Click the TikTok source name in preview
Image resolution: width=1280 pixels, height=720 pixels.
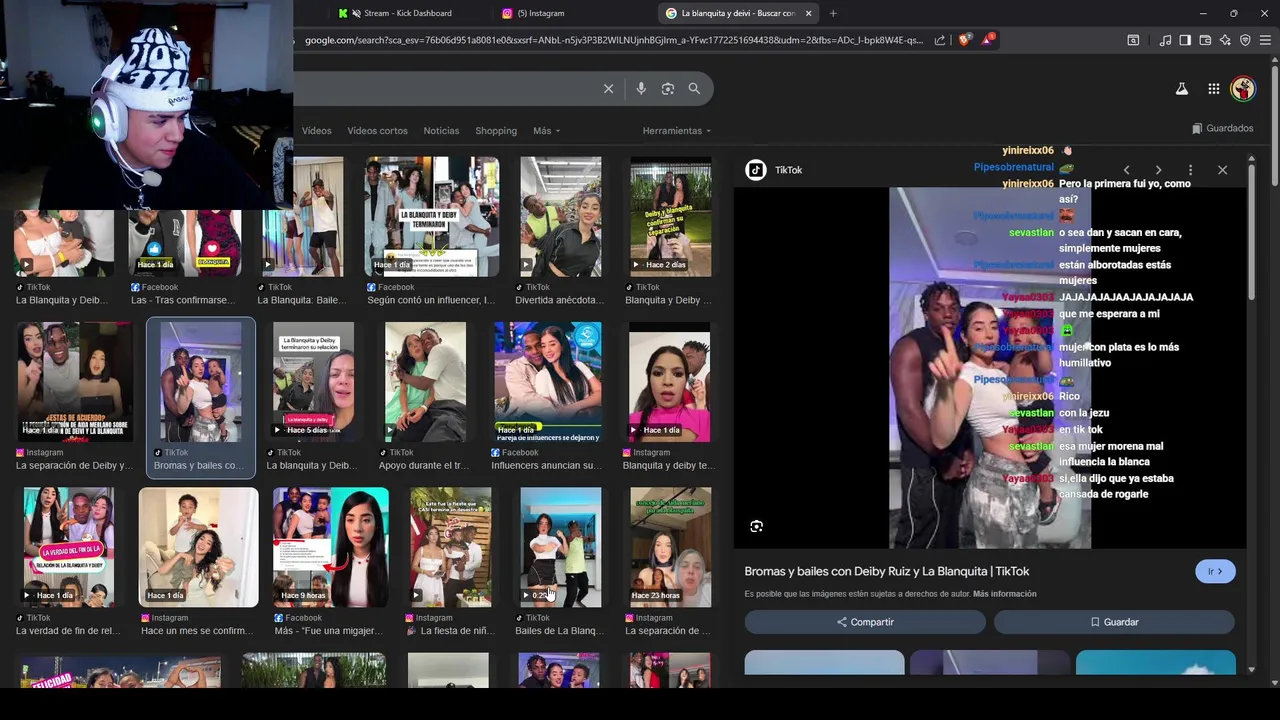click(789, 170)
